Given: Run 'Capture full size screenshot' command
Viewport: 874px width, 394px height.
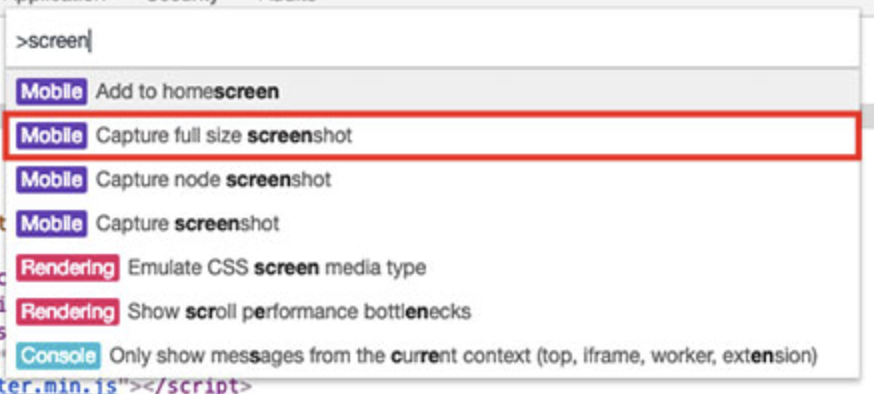Looking at the screenshot, I should pos(433,135).
